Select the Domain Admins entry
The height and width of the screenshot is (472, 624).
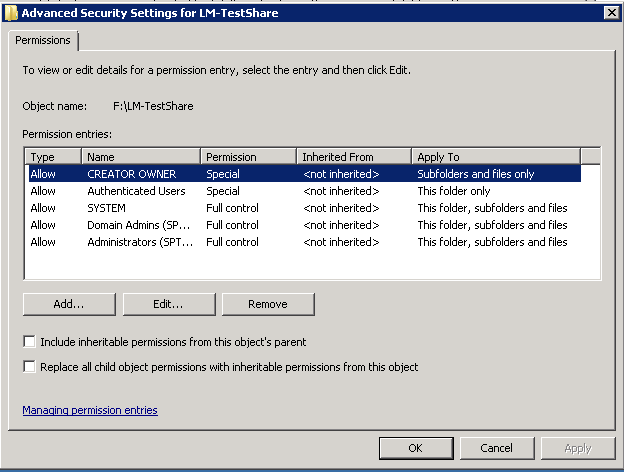click(x=305, y=225)
